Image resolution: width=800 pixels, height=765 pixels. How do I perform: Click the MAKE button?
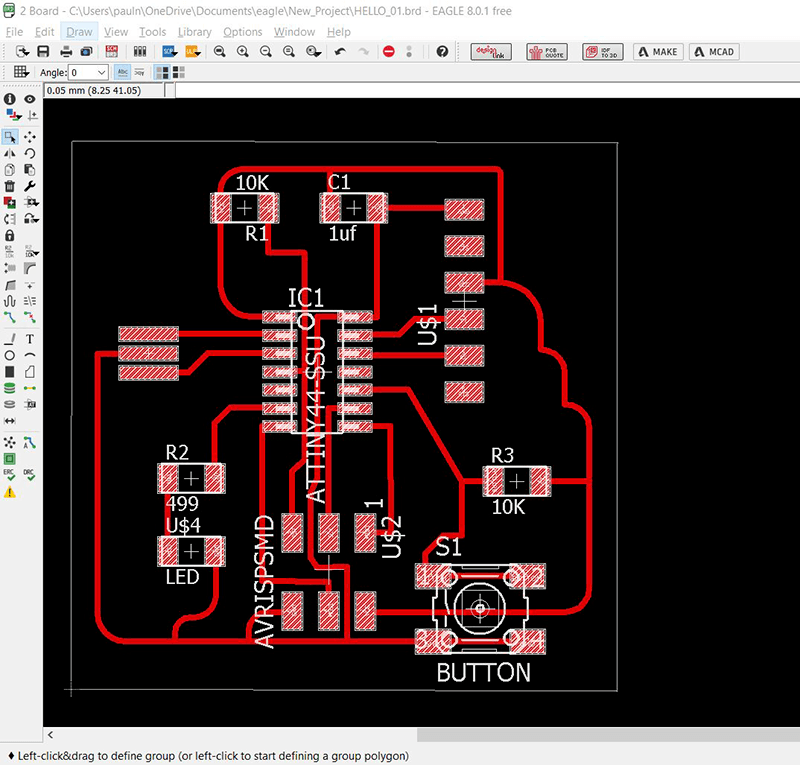pos(657,51)
